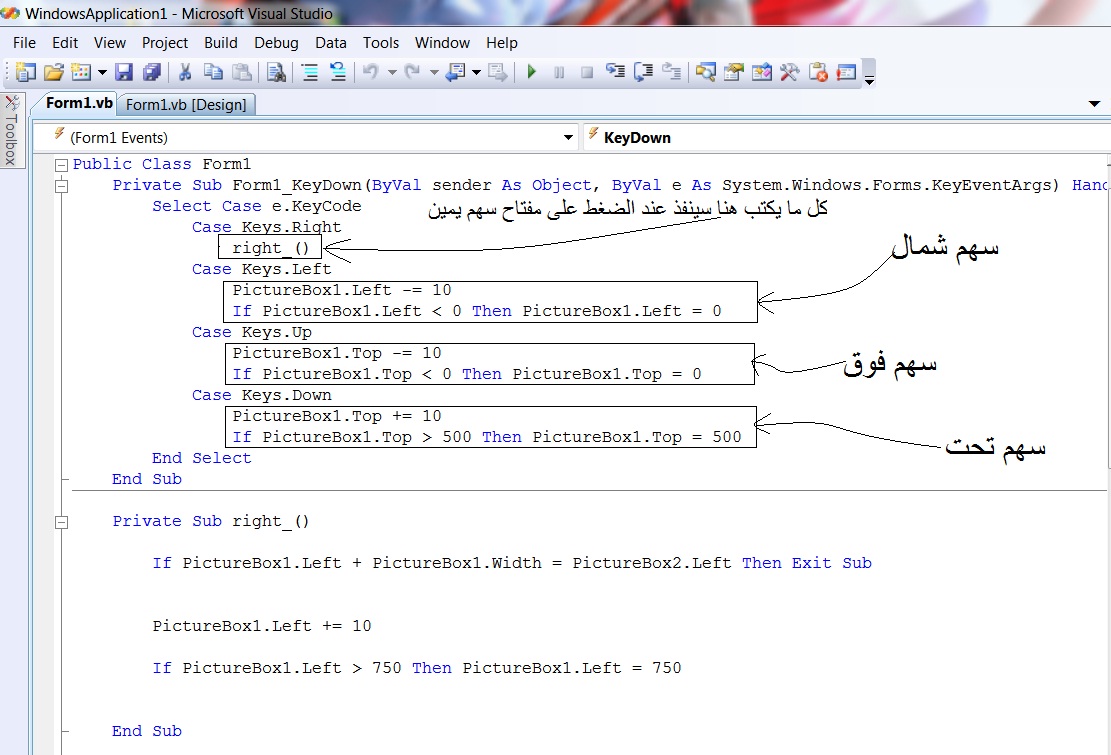This screenshot has width=1111, height=755.
Task: Click the Paste clipboard icon
Action: pyautogui.click(x=242, y=72)
